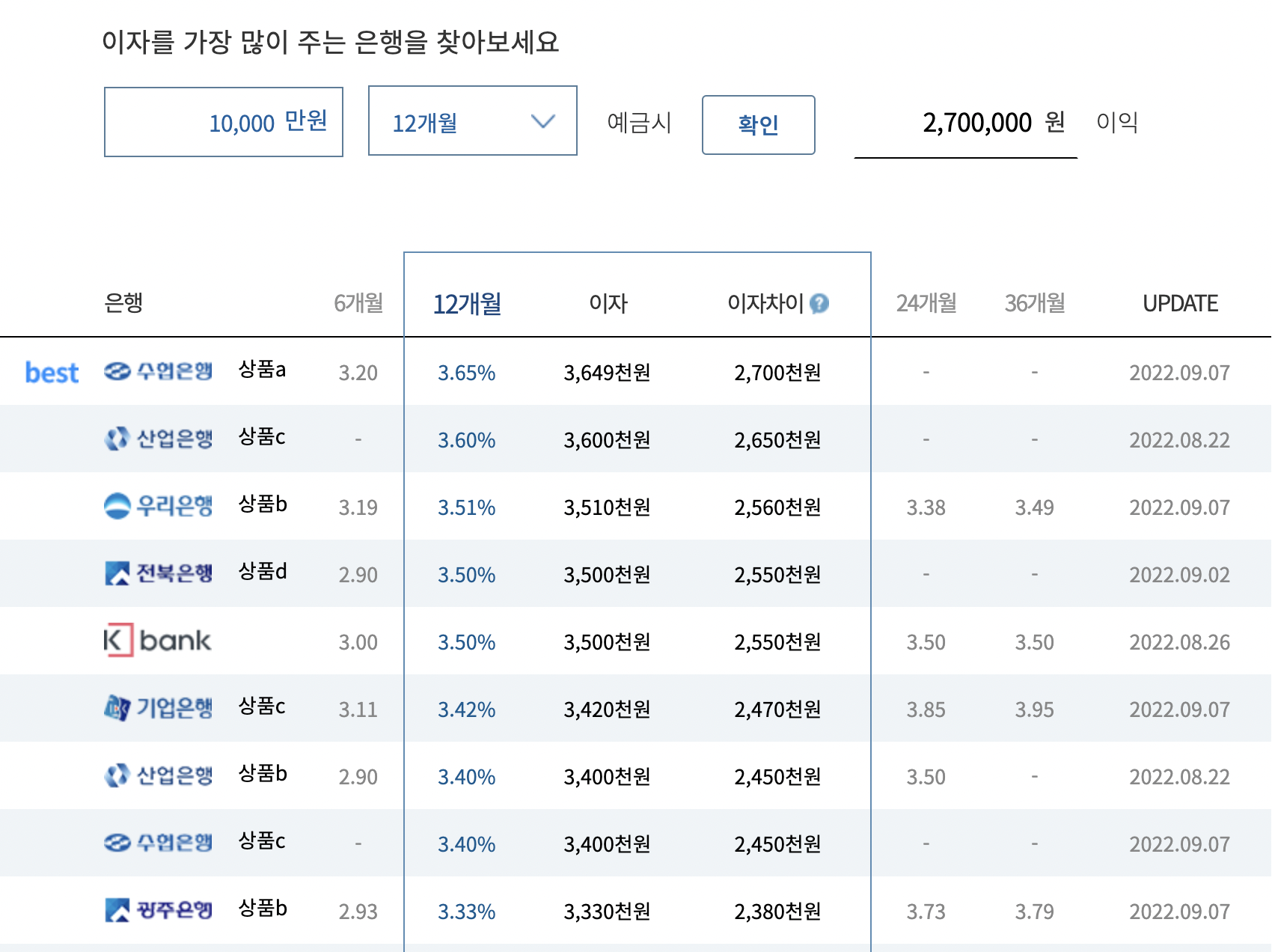This screenshot has height=952, width=1272.
Task: Click the UPDATE column header
Action: (1180, 303)
